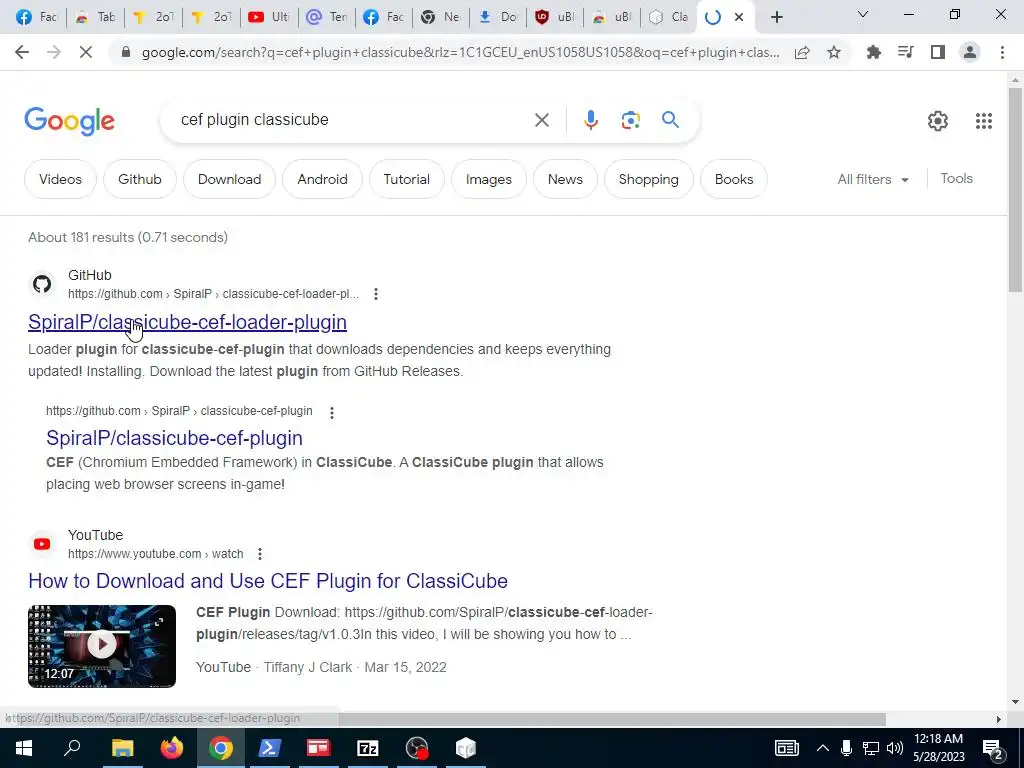Open Chrome's three-dot menu

click(x=1002, y=52)
